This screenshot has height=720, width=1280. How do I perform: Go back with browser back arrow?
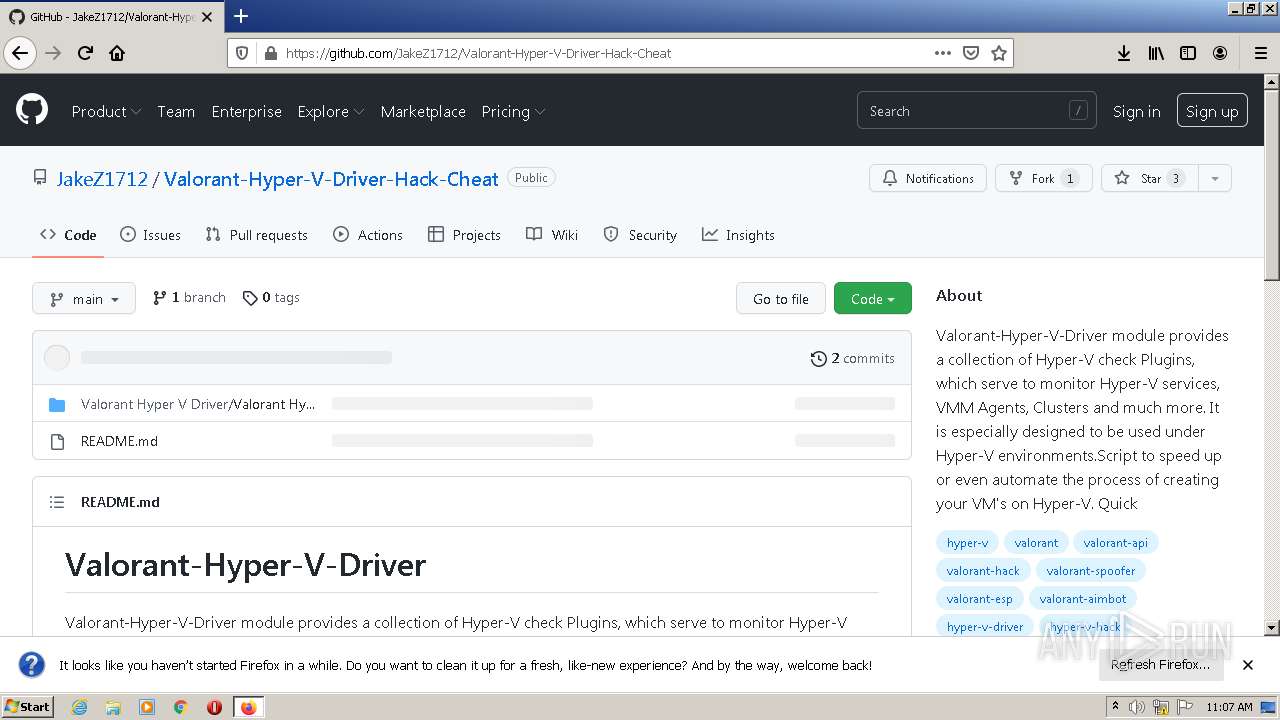tap(20, 53)
